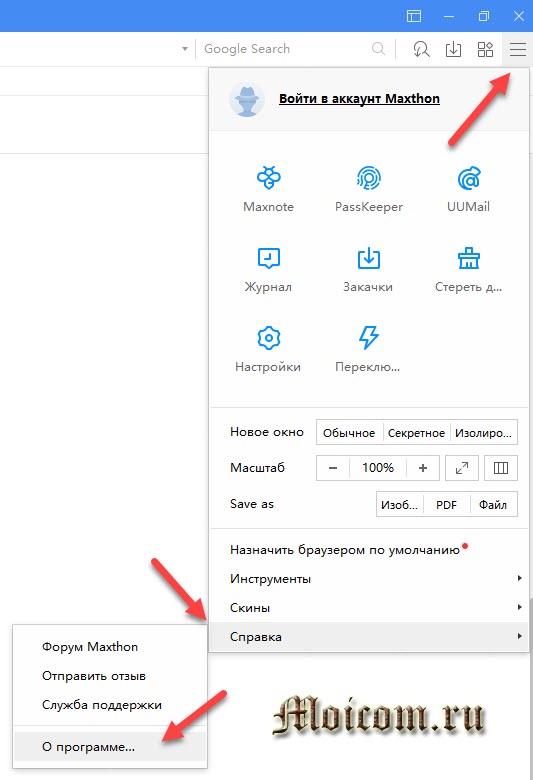
Task: Zoom in with the plus button
Action: tap(423, 468)
